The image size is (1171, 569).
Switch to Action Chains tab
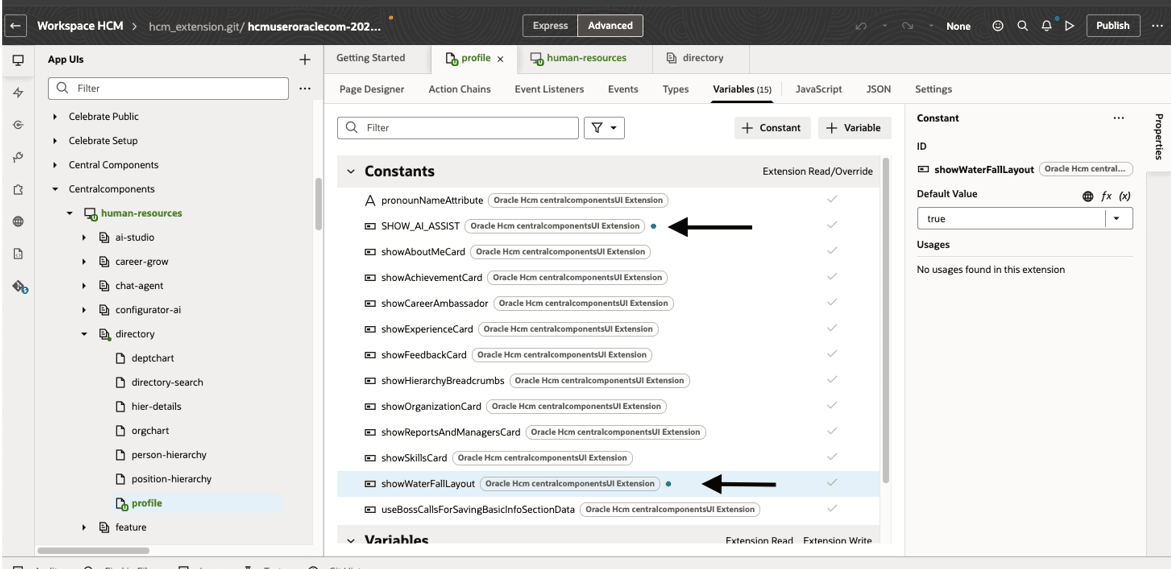(459, 89)
